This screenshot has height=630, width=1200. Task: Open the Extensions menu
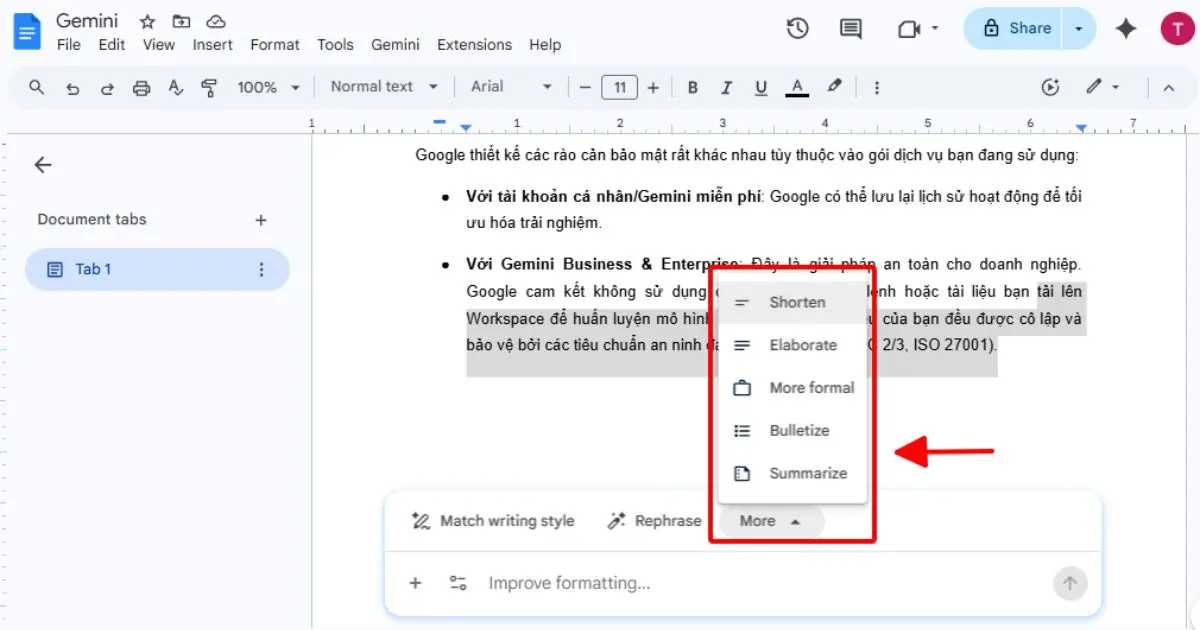474,45
